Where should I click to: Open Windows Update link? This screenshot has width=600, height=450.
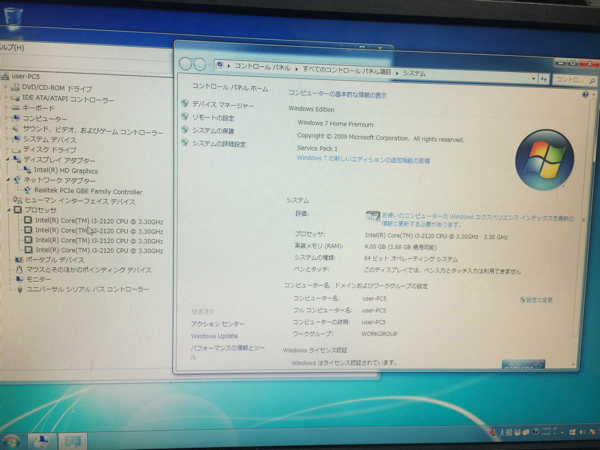tap(214, 336)
